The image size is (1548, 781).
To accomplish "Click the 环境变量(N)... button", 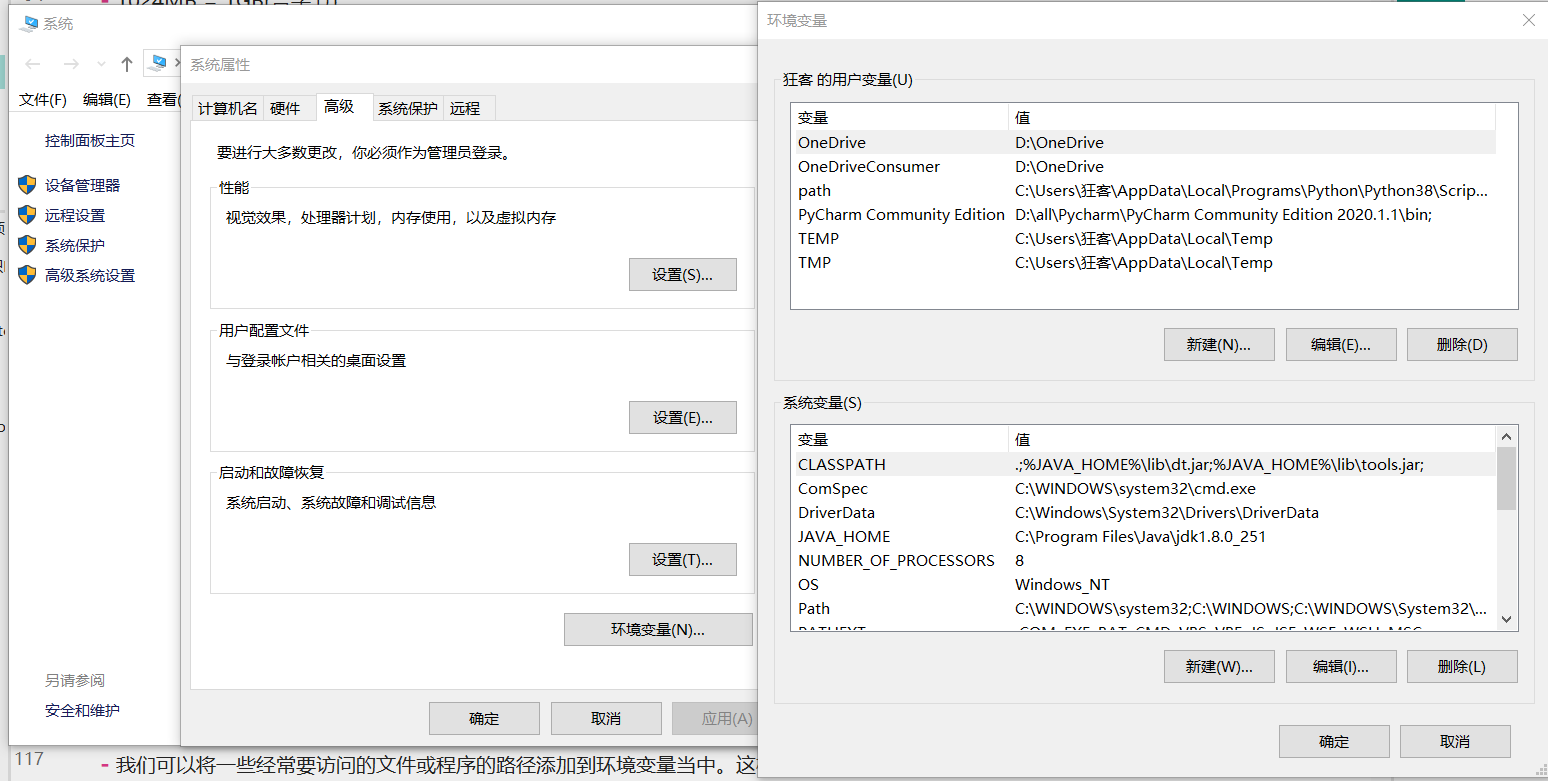I will tap(658, 630).
